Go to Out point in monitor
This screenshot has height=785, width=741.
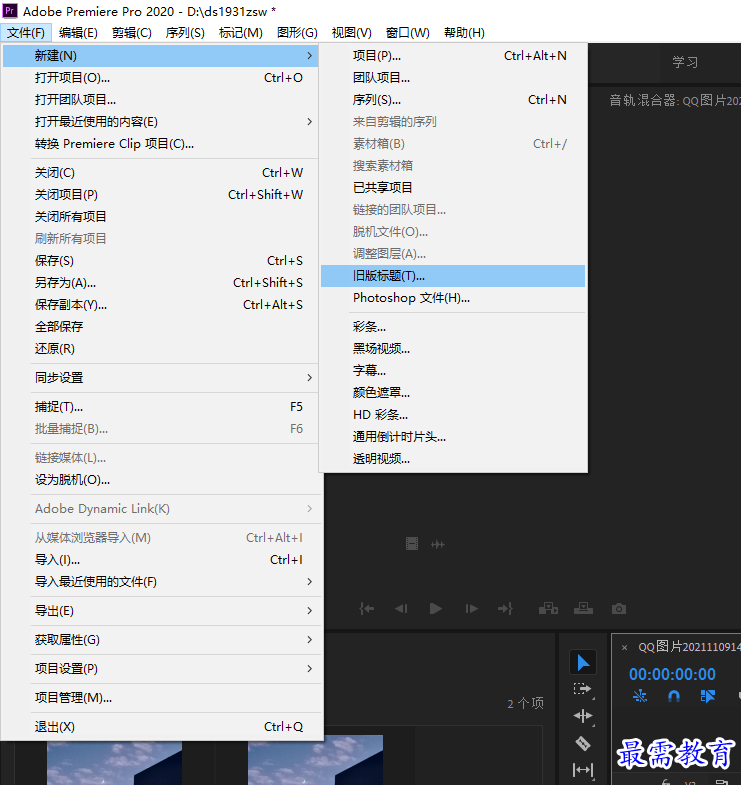[x=505, y=609]
